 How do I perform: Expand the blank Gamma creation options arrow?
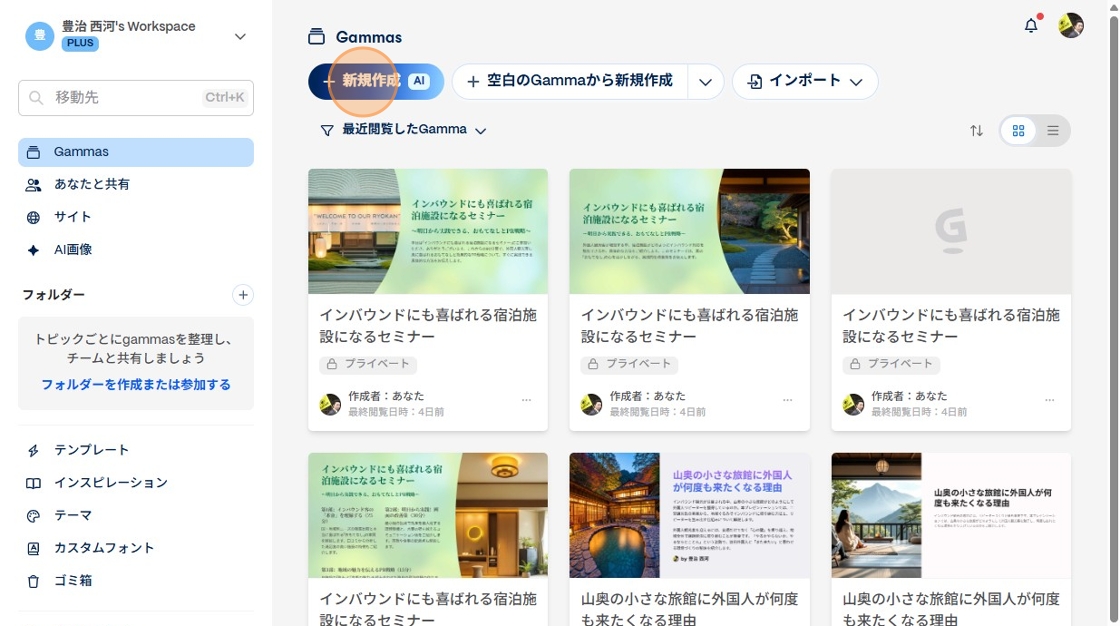(706, 81)
